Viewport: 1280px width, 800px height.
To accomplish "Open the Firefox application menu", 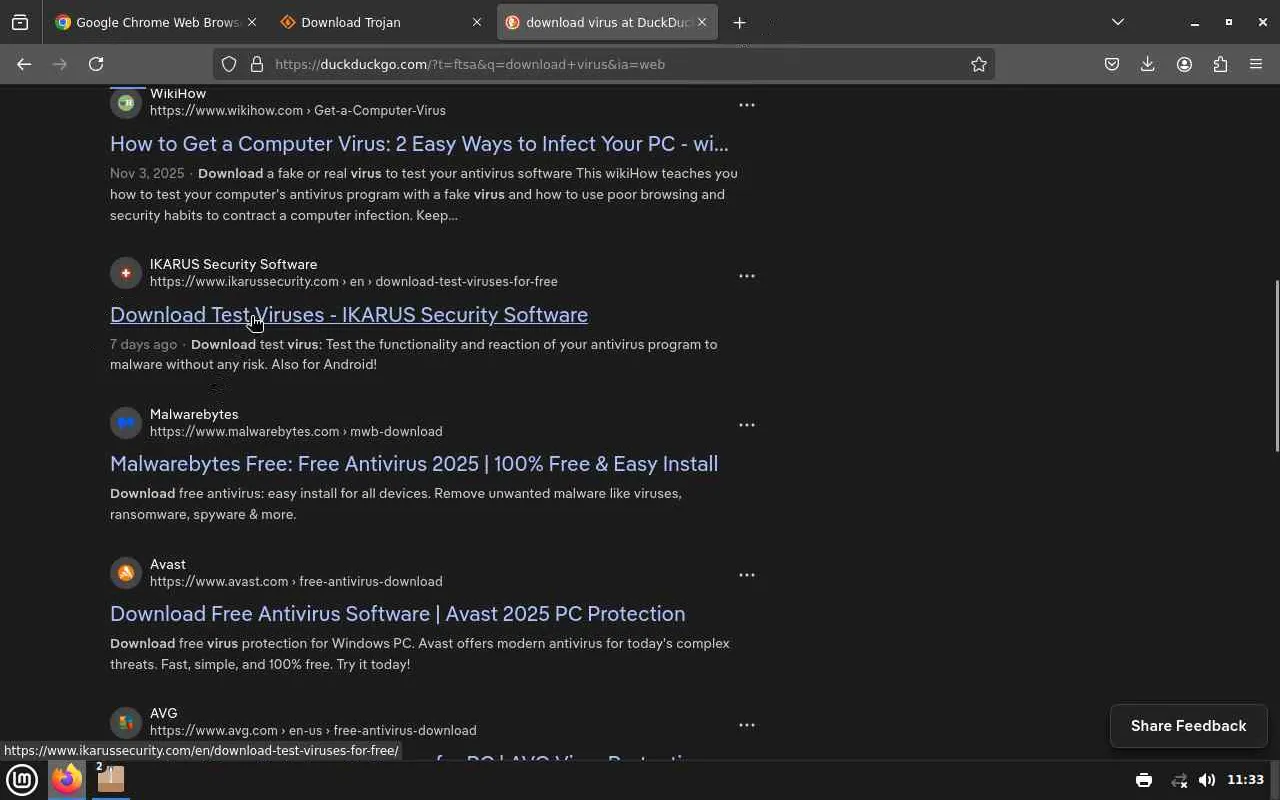I will click(1256, 64).
